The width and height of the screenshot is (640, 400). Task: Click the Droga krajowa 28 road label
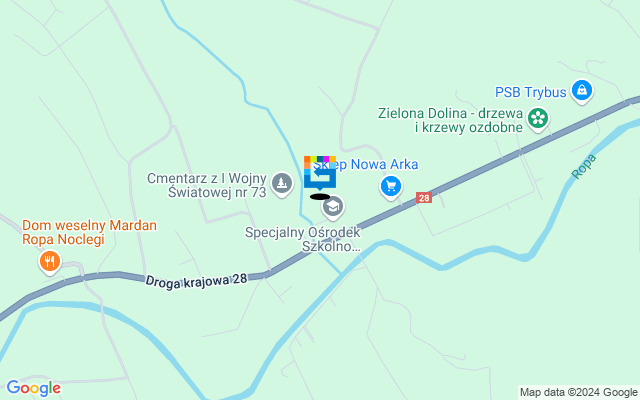[196, 281]
